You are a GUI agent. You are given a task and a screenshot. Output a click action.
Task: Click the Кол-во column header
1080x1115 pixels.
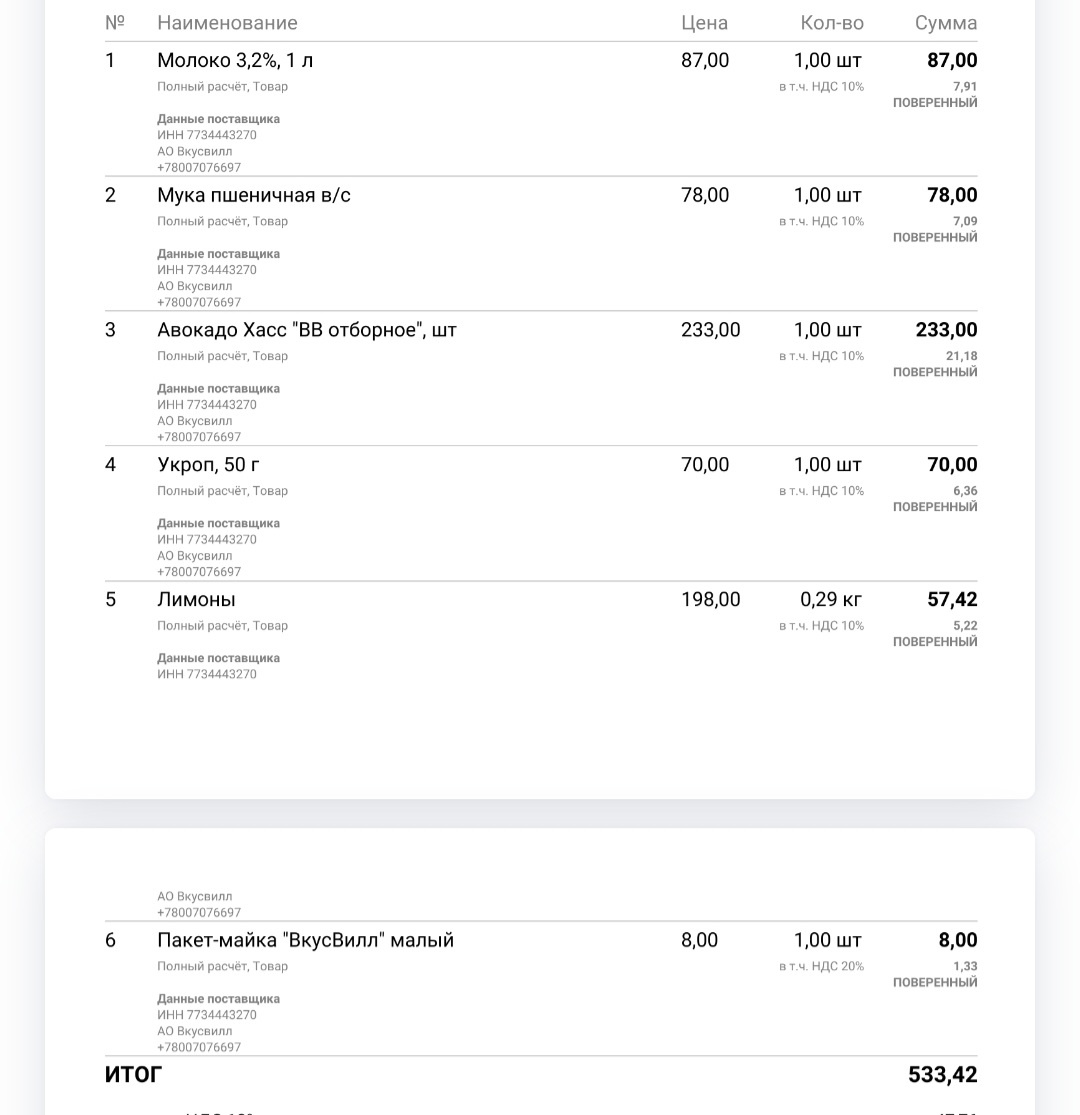pyautogui.click(x=832, y=23)
